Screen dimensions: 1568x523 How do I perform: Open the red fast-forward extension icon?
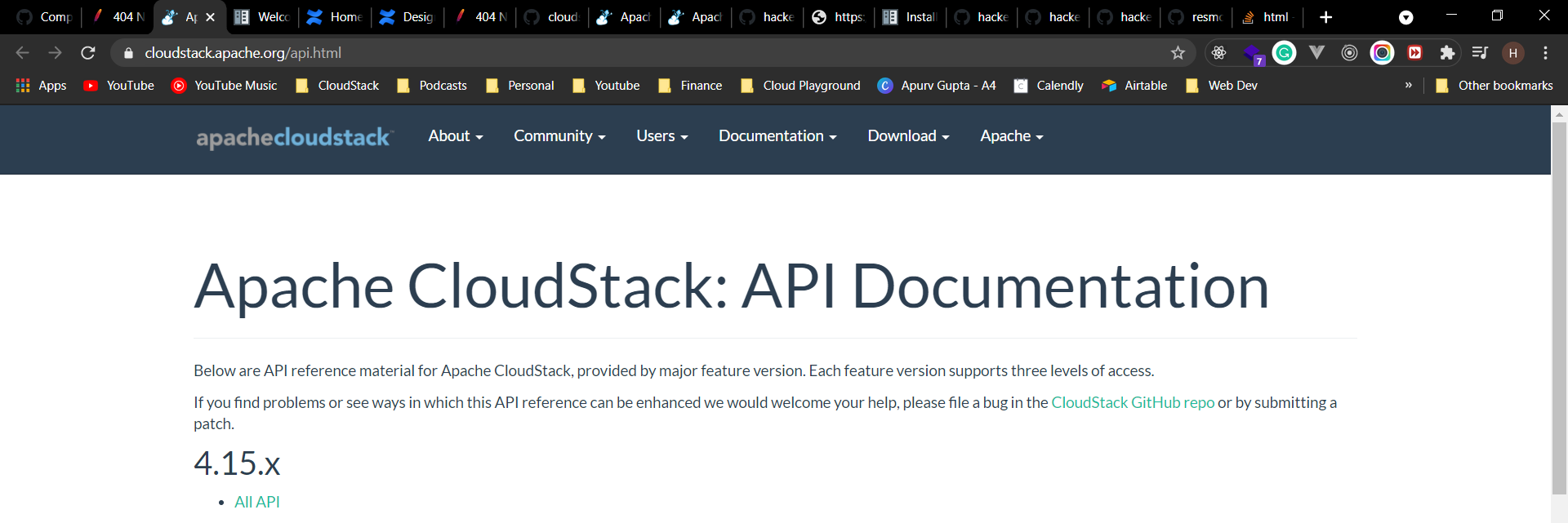click(x=1414, y=53)
